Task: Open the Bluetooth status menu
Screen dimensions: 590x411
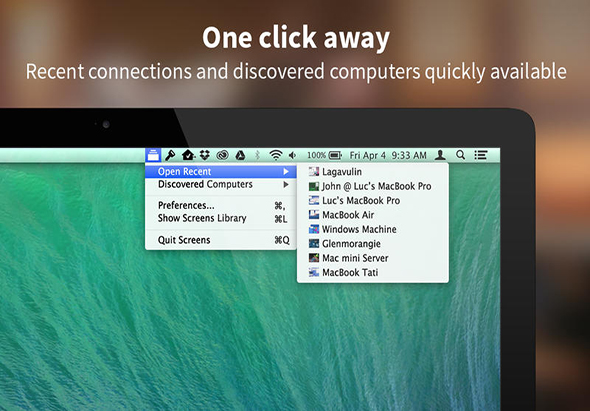Action: click(258, 155)
